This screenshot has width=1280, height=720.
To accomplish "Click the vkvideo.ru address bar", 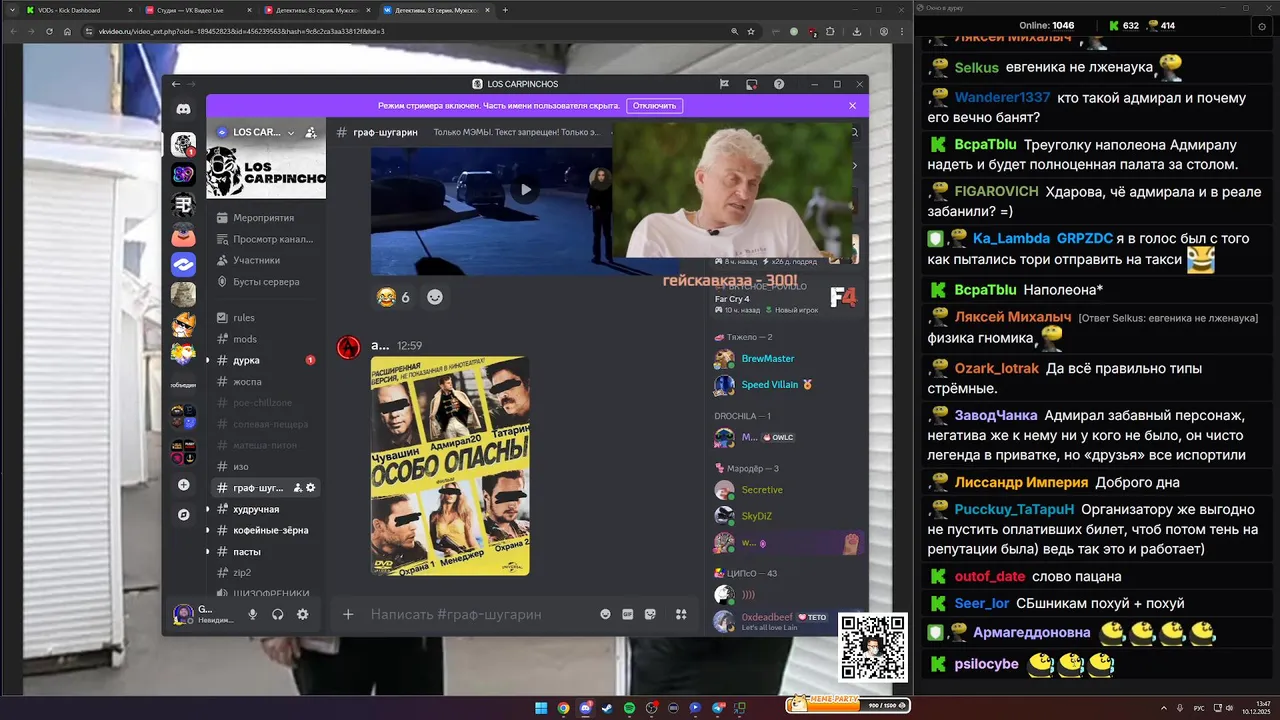I will tap(400, 31).
